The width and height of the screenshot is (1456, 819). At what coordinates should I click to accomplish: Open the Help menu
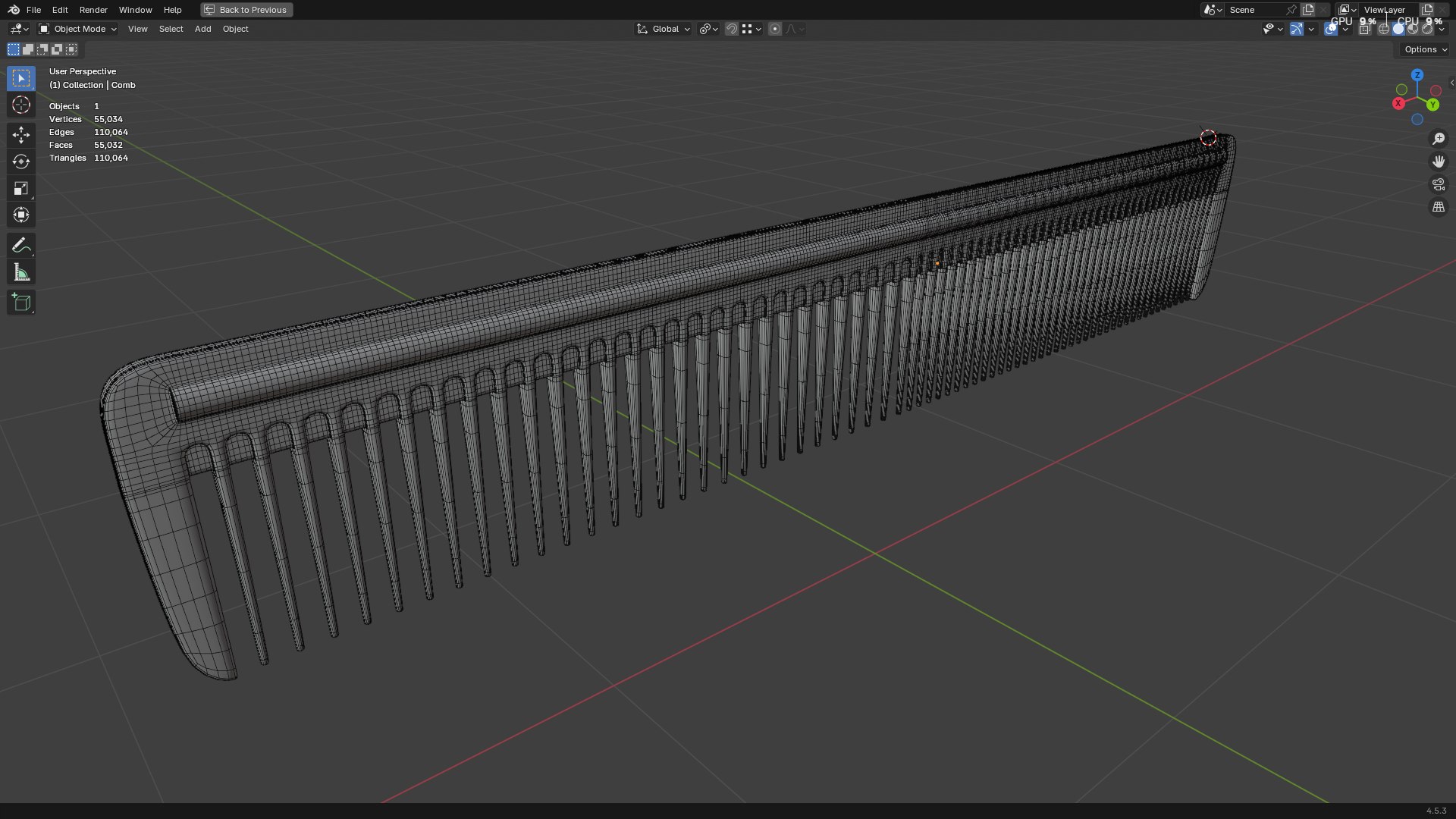[172, 10]
